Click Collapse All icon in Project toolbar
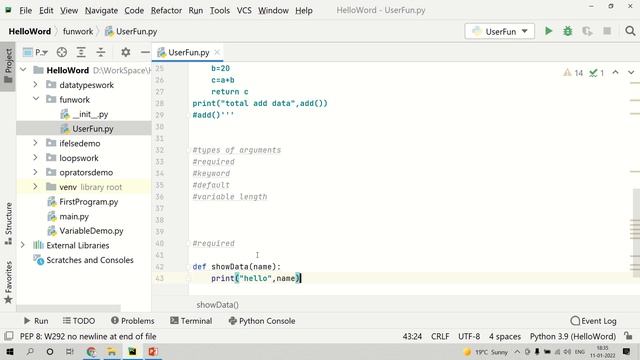The width and height of the screenshot is (640, 360). (x=101, y=52)
